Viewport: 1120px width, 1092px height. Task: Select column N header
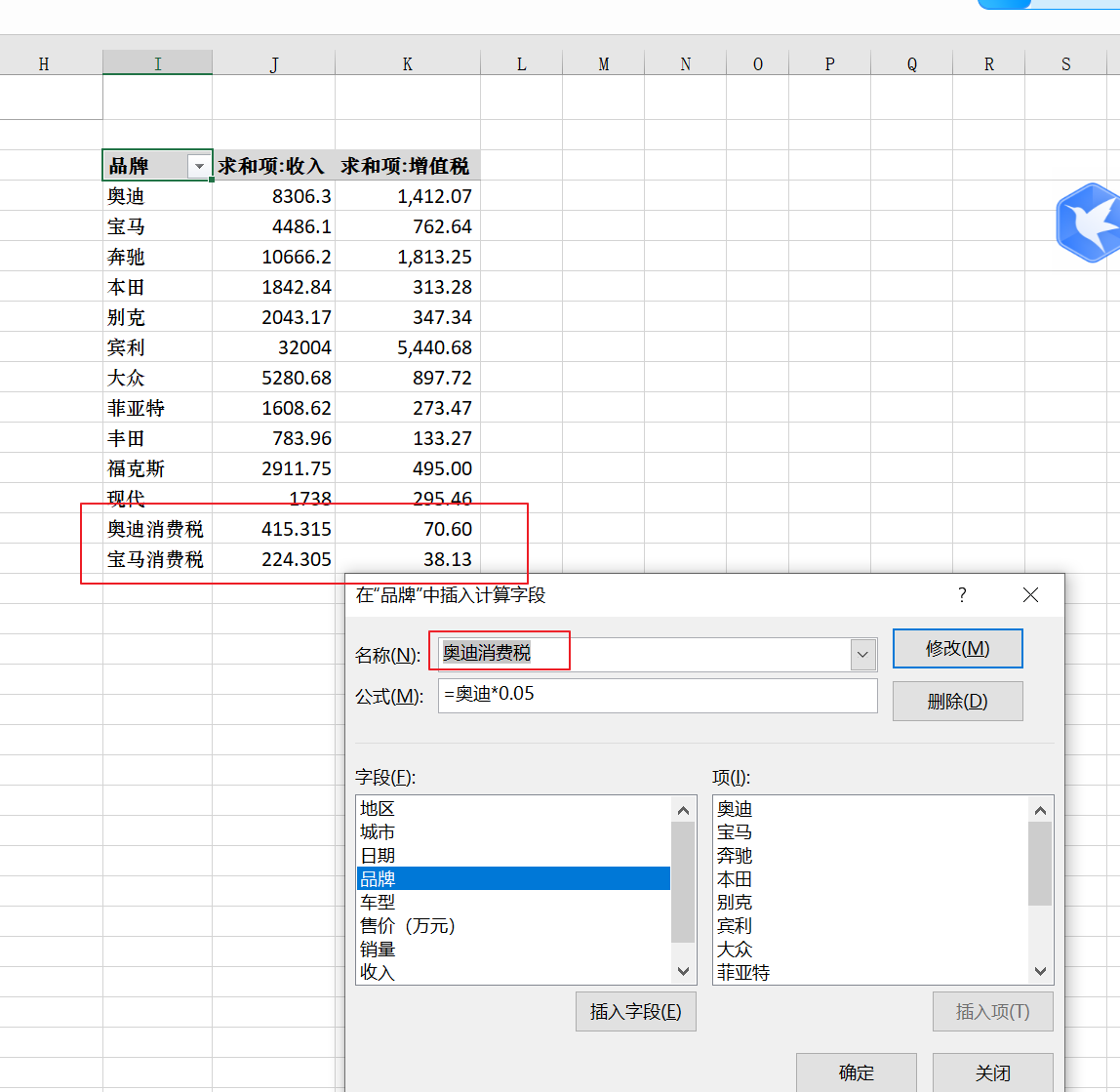[x=685, y=62]
